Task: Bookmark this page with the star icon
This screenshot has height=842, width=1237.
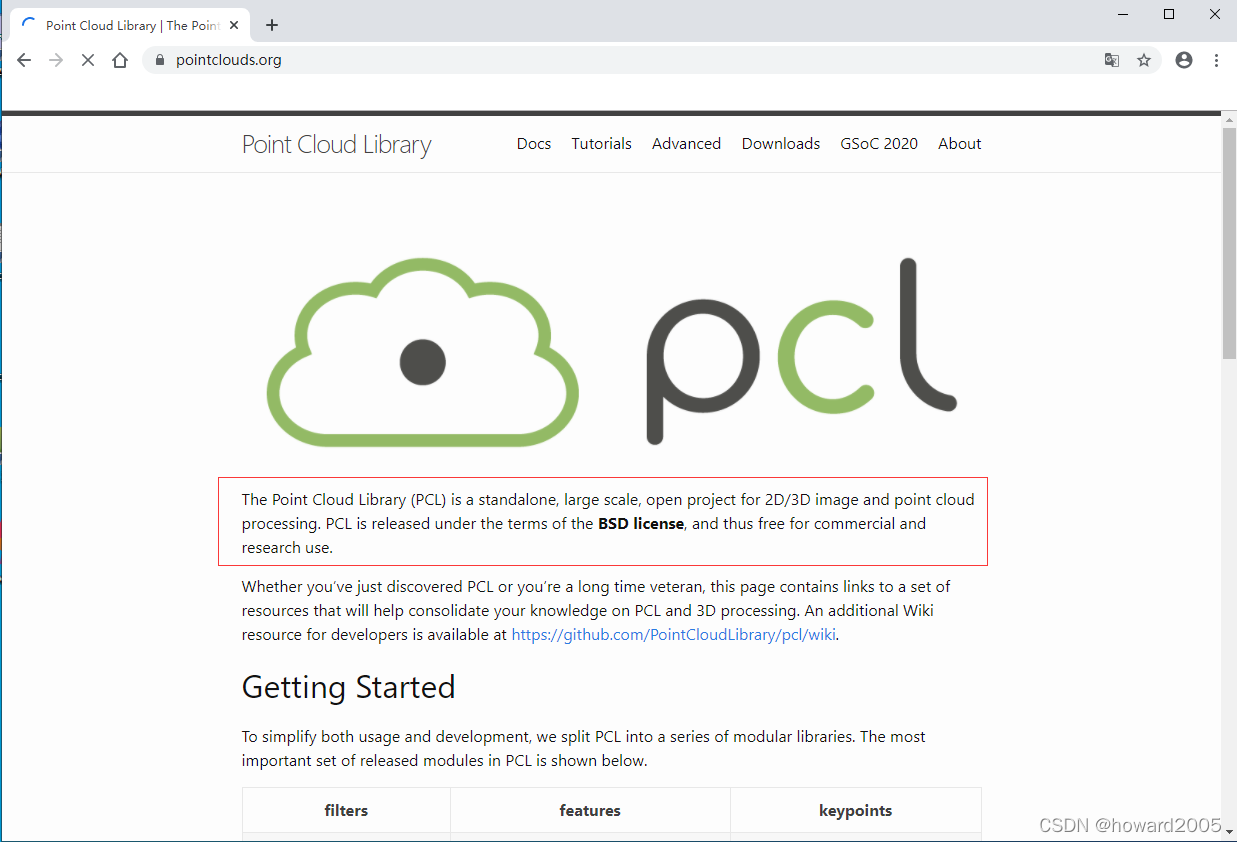Action: pyautogui.click(x=1144, y=60)
